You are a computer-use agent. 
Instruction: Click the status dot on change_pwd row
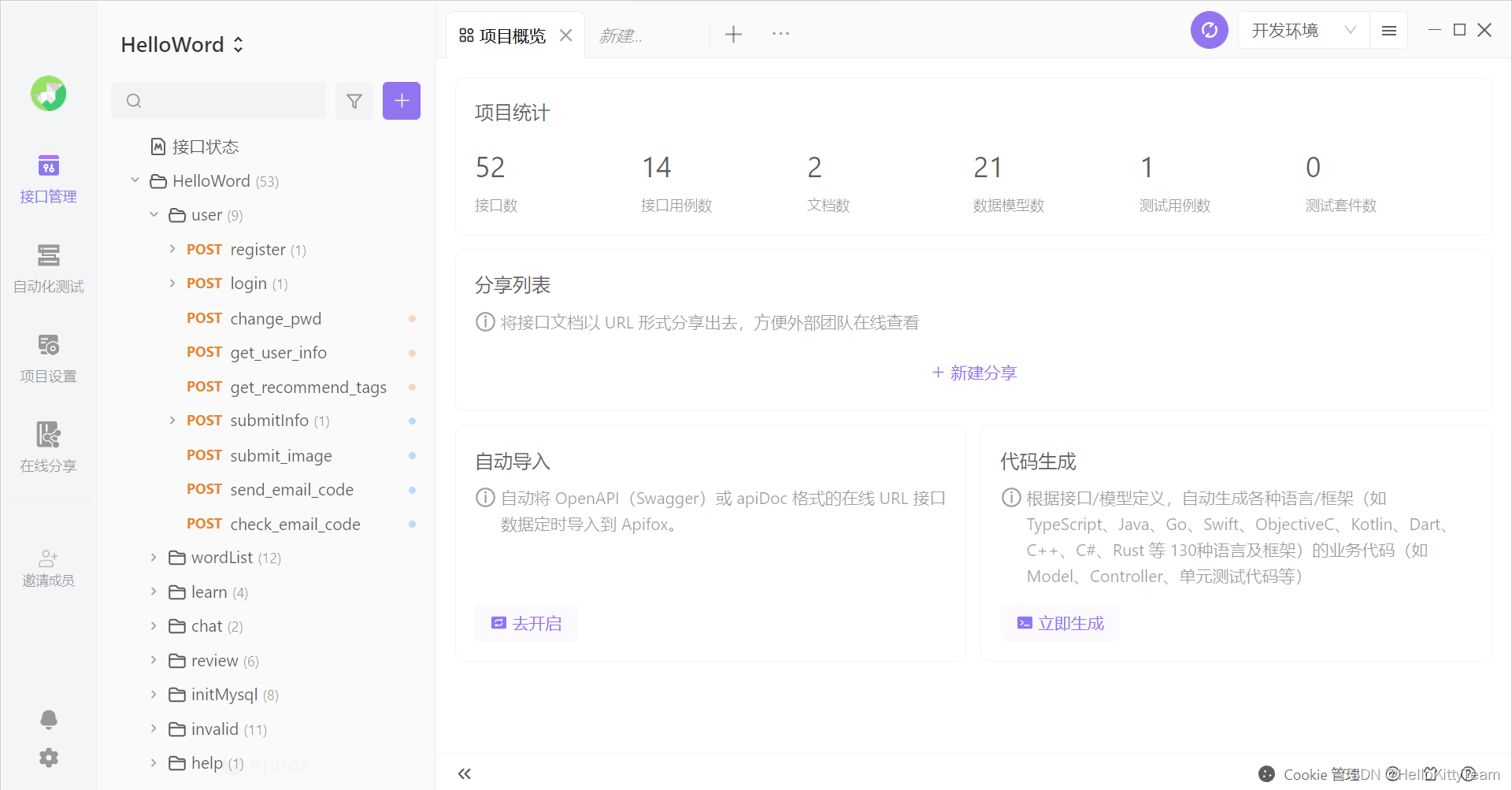(x=412, y=318)
